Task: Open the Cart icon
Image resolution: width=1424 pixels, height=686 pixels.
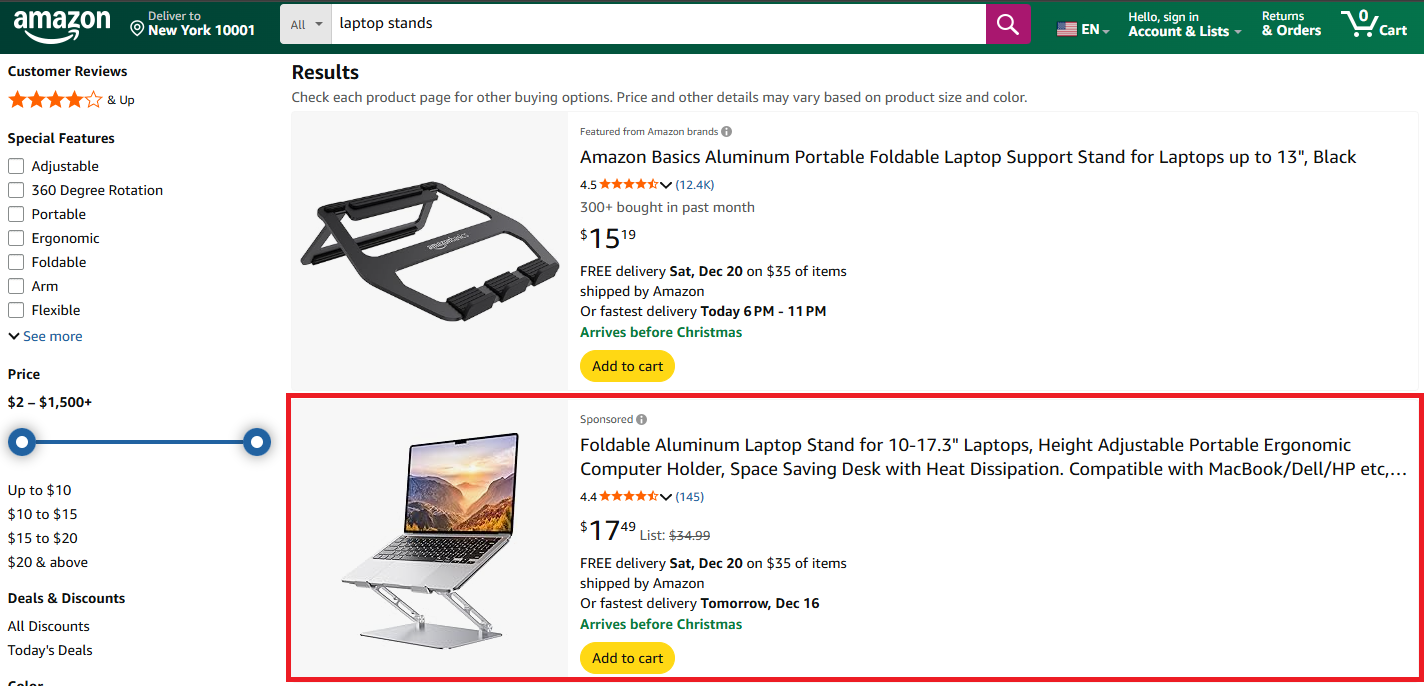Action: [x=1374, y=24]
